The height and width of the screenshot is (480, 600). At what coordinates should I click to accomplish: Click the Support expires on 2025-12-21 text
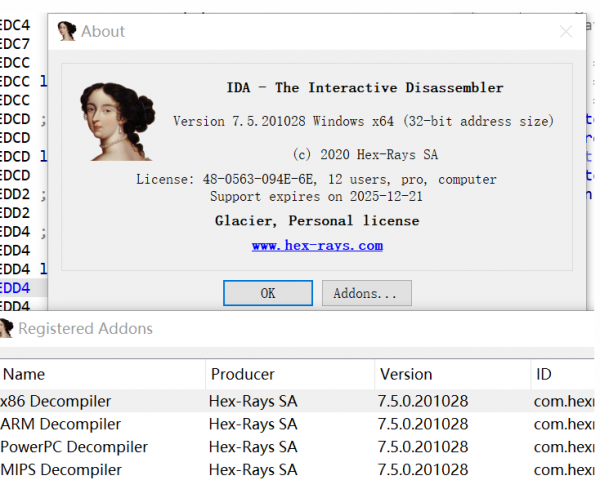pos(316,196)
